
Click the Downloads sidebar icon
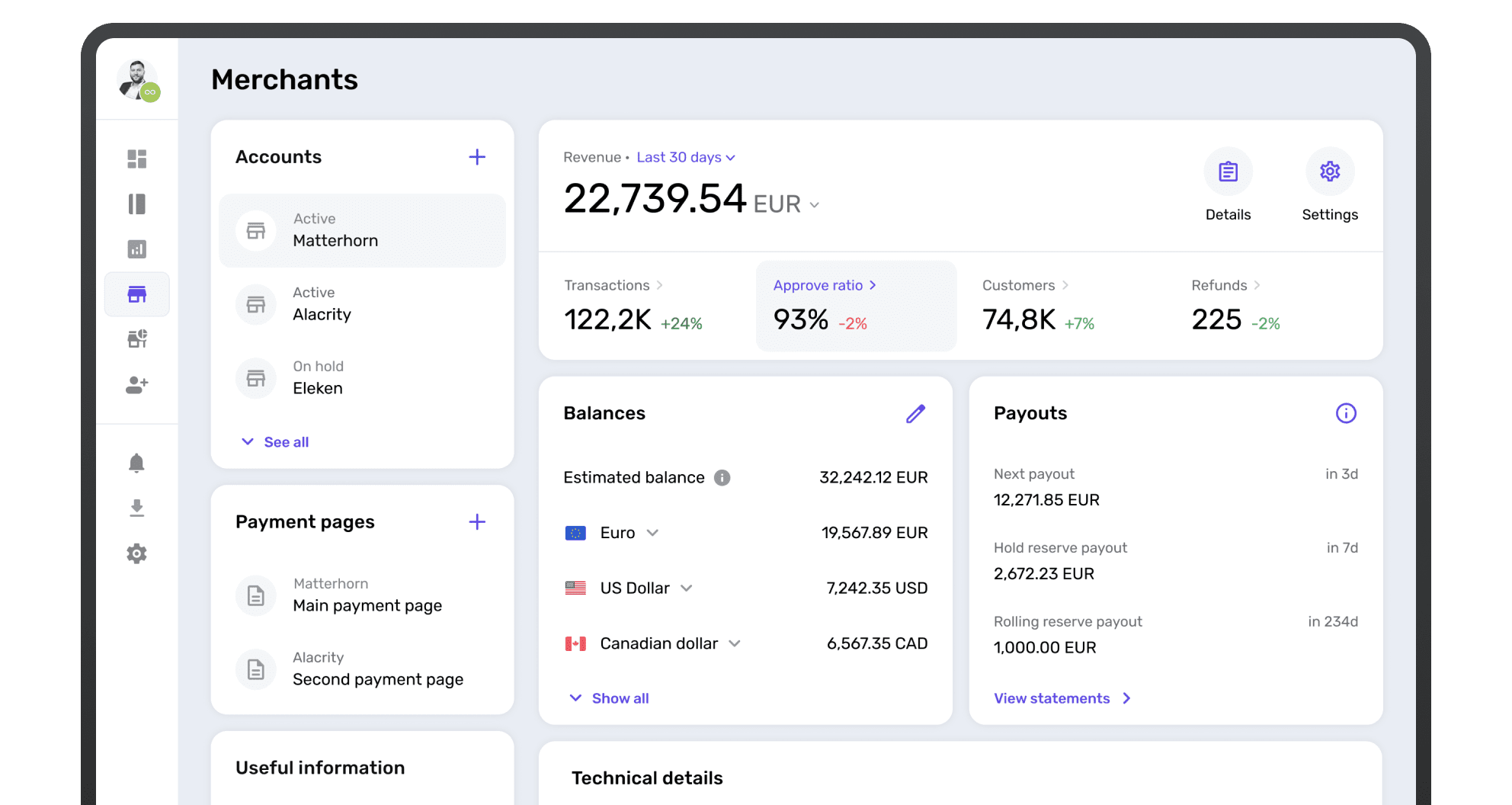coord(137,508)
